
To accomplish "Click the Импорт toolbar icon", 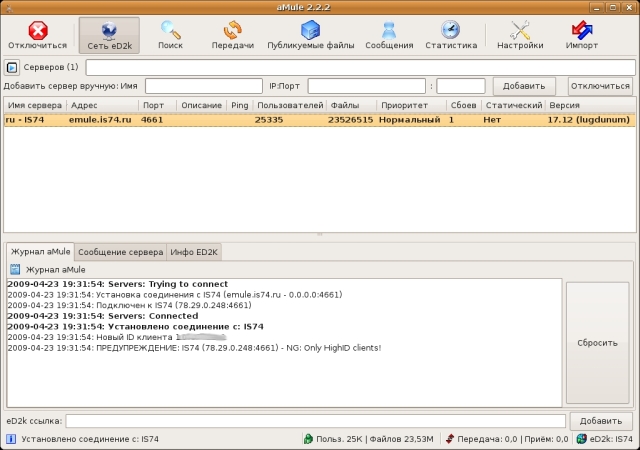I will (x=581, y=34).
